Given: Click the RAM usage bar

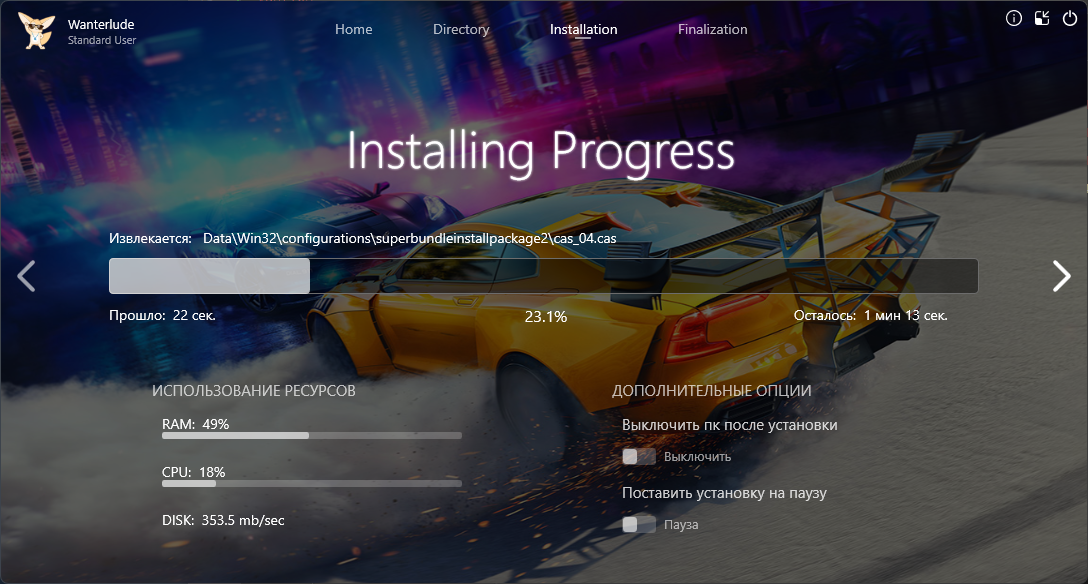Looking at the screenshot, I should pos(311,436).
